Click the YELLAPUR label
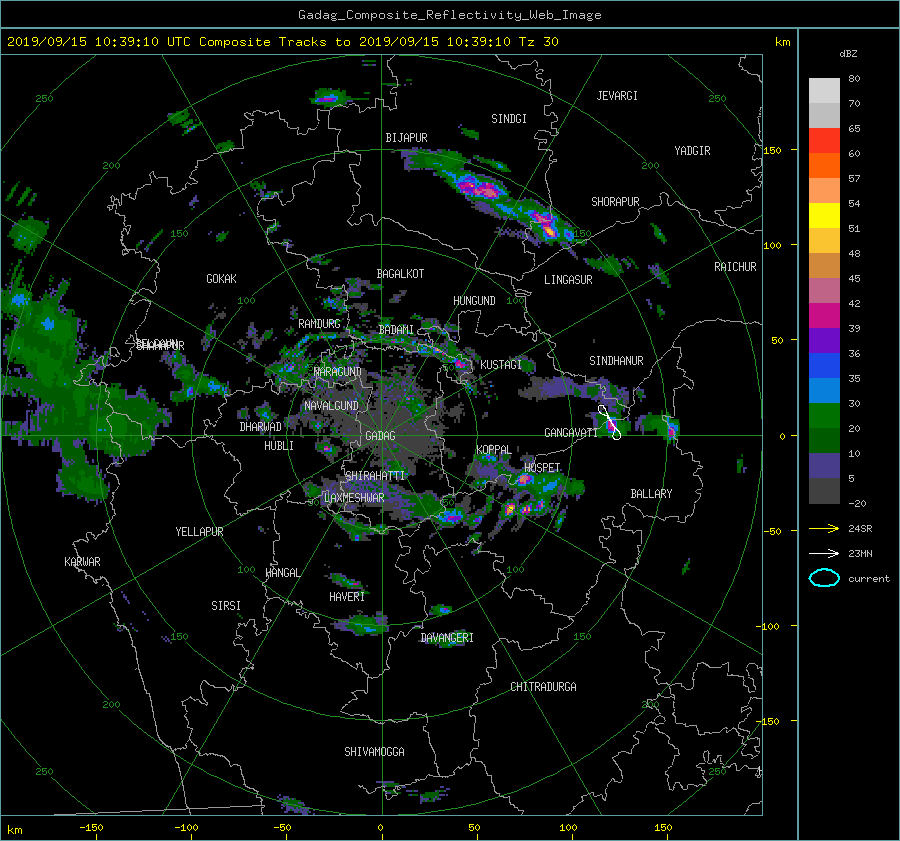The image size is (900, 841). [x=199, y=532]
